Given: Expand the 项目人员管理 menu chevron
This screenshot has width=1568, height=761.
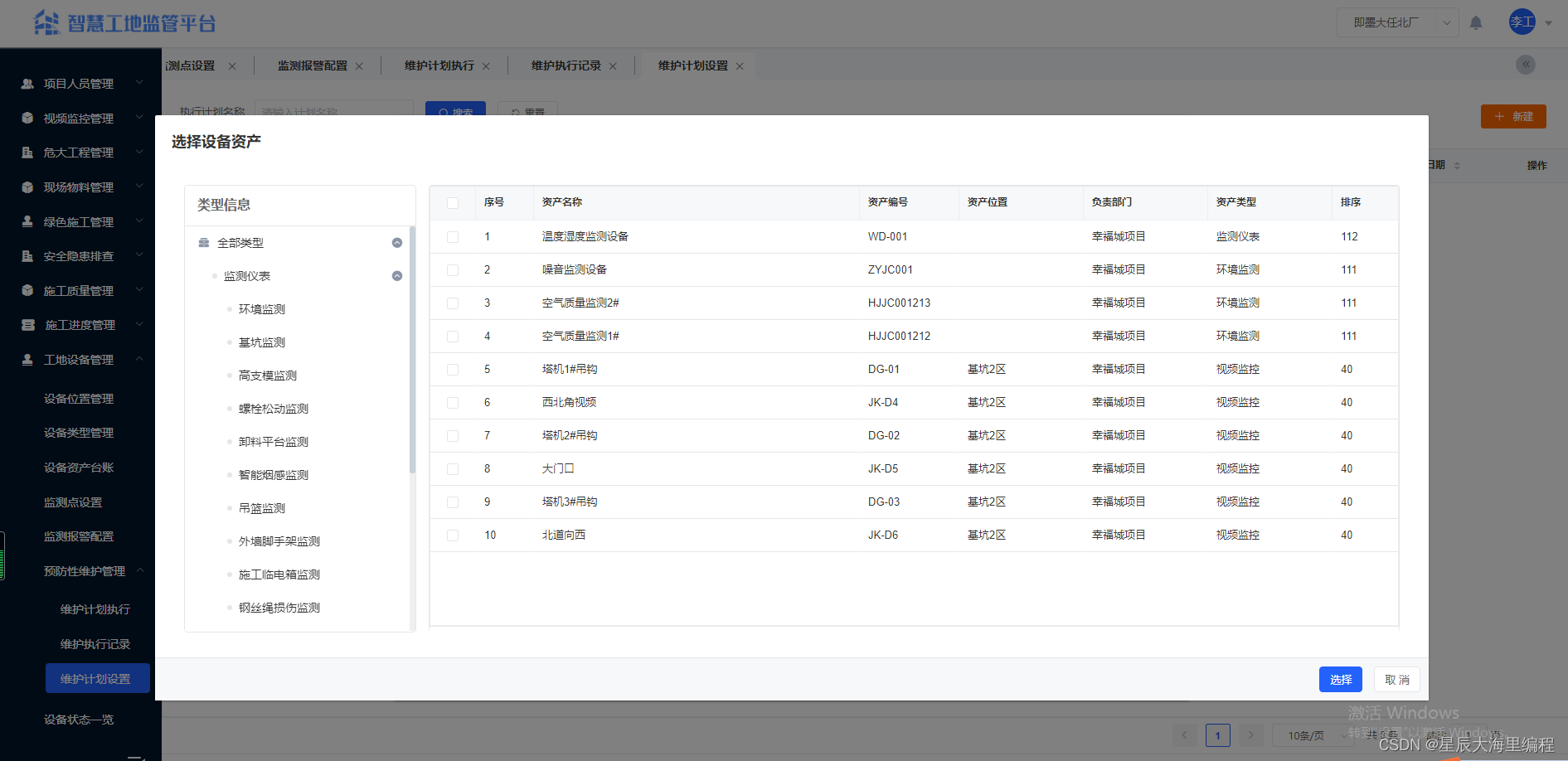Looking at the screenshot, I should point(139,83).
